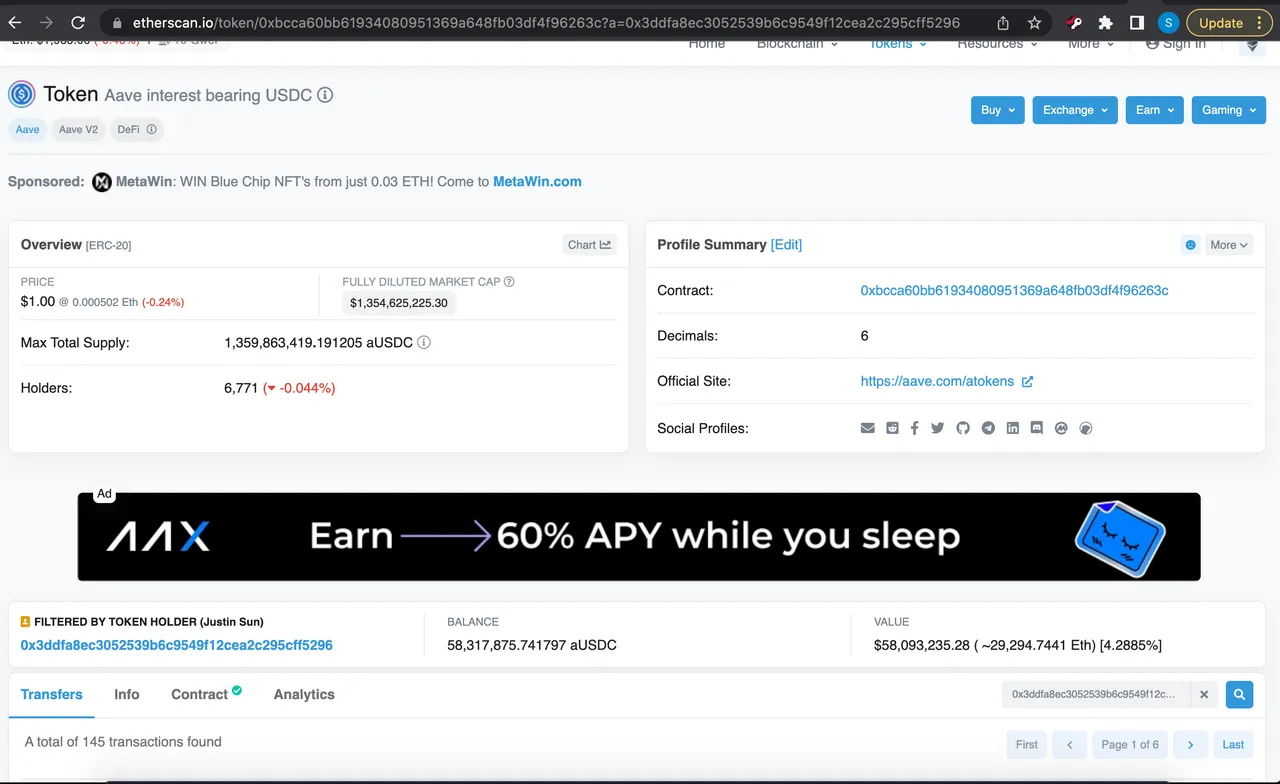Click the share icon in the address bar
The image size is (1280, 784).
(1003, 22)
